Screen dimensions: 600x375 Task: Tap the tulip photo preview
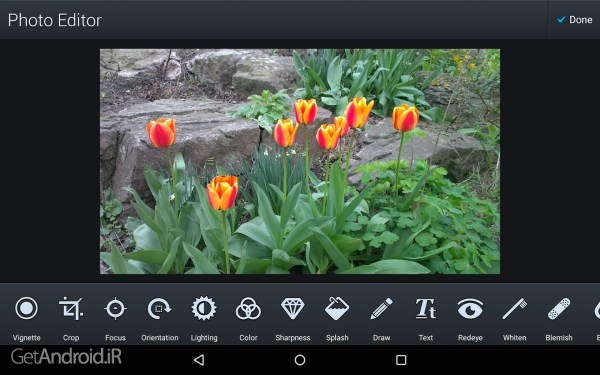[x=300, y=161]
